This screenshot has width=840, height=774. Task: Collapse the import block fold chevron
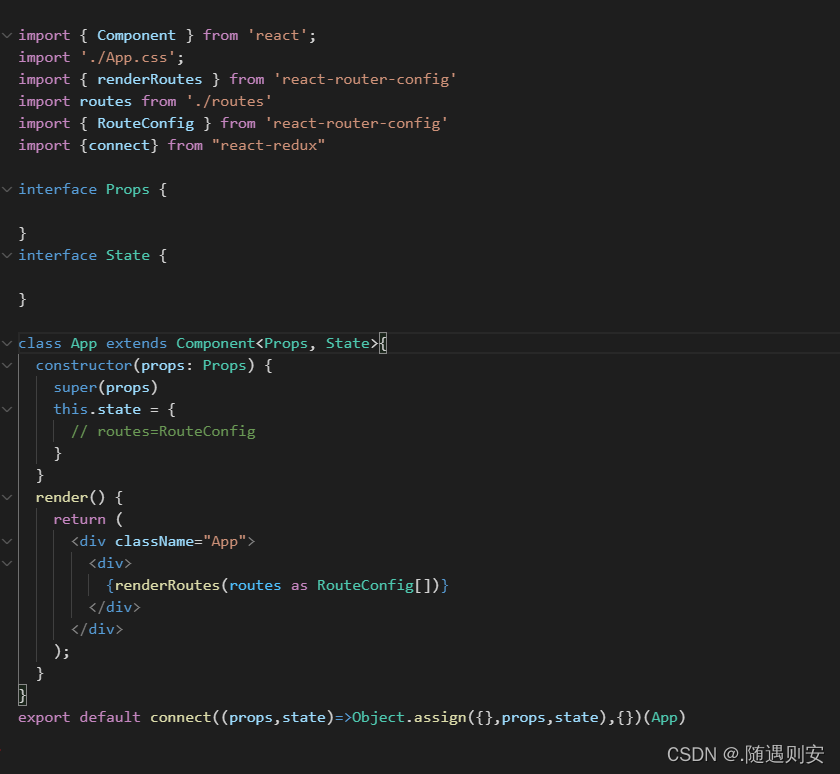click(7, 36)
